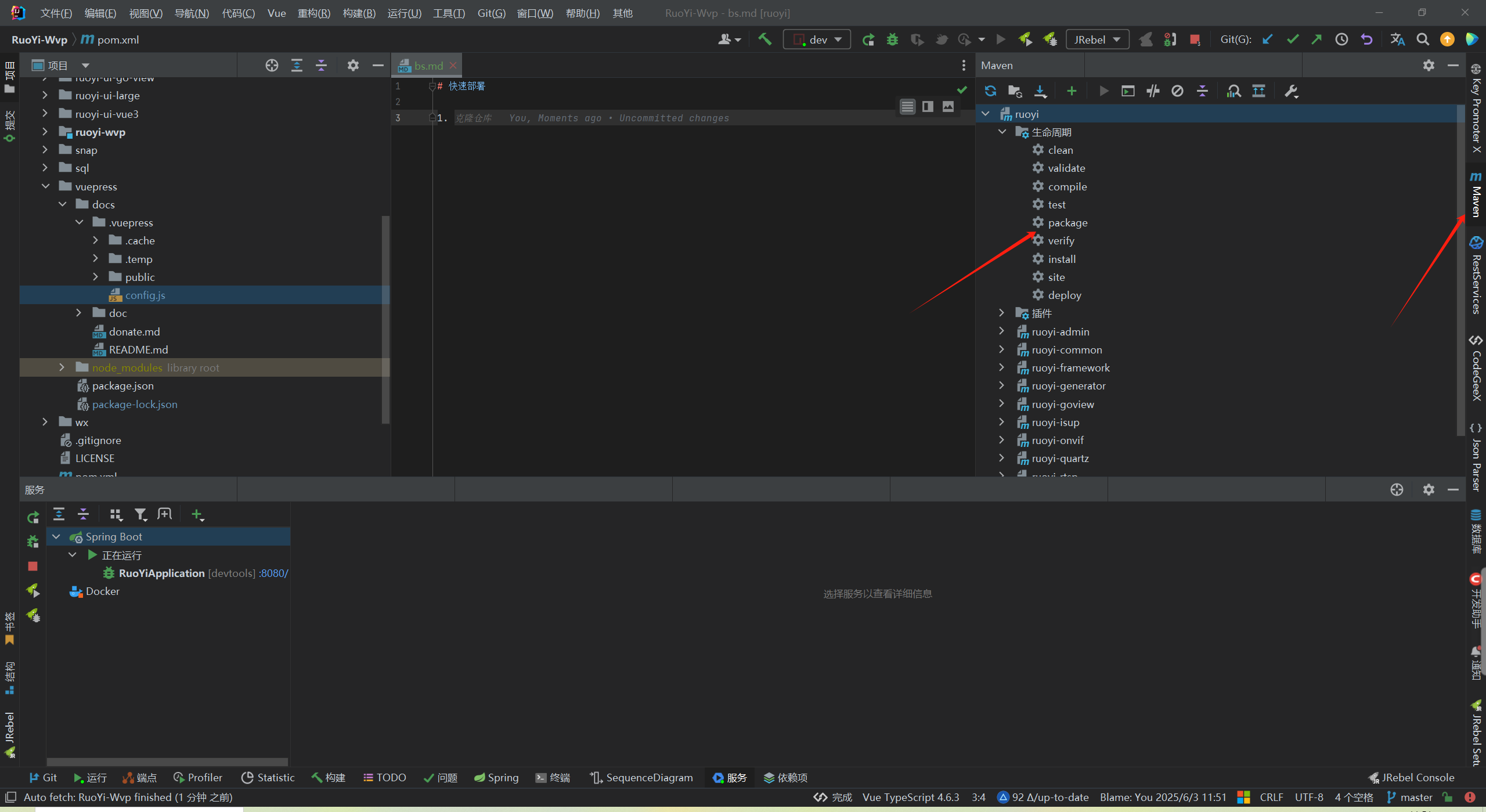This screenshot has width=1486, height=812.
Task: Click the Project panel vertical scrollbar
Action: click(x=385, y=319)
